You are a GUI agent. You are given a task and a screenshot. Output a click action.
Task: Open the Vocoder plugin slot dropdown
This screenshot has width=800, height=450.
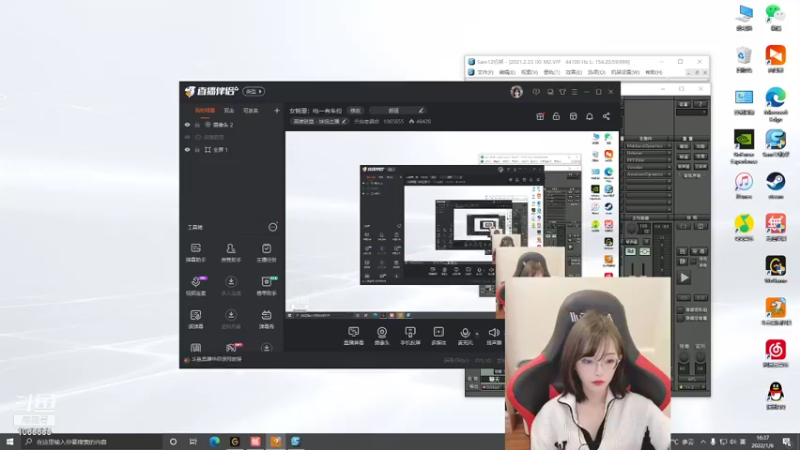point(648,167)
